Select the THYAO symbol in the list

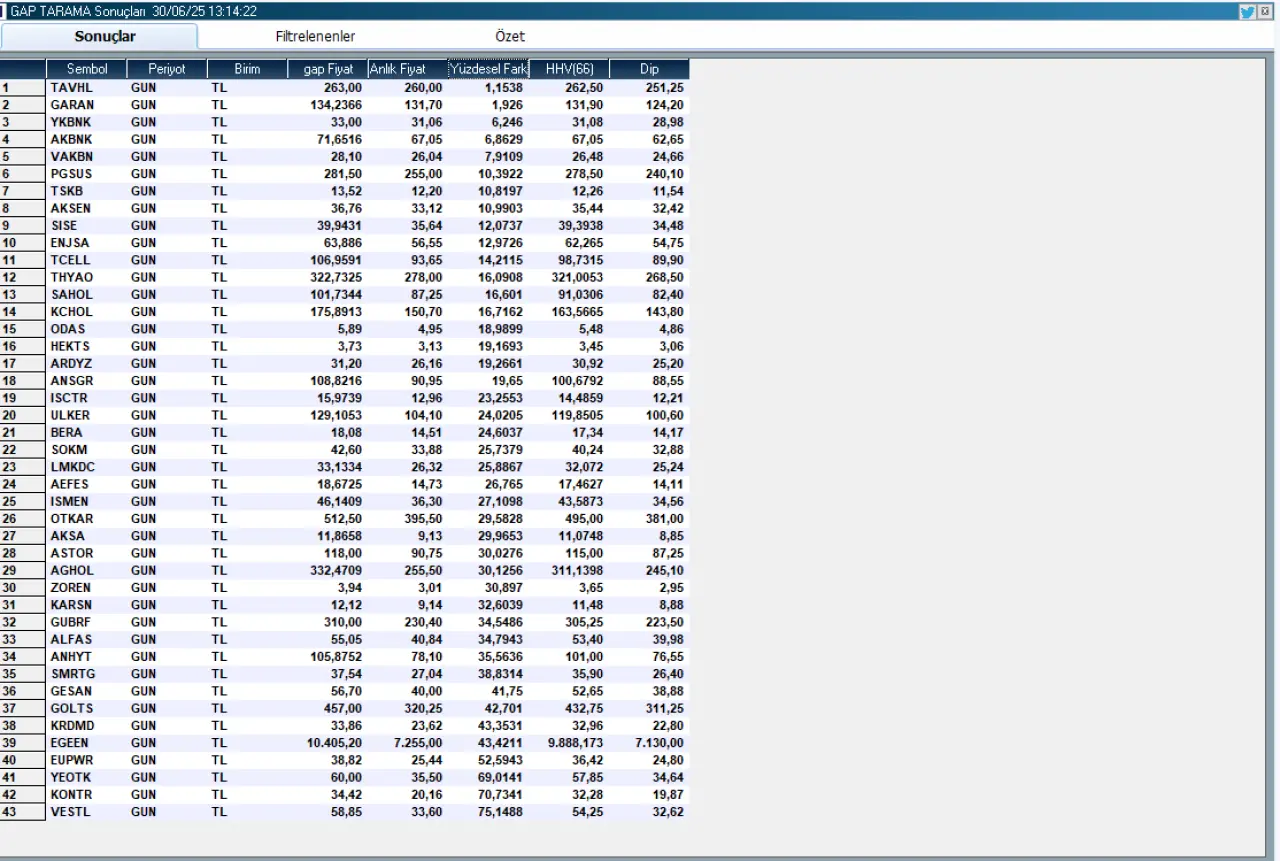71,277
